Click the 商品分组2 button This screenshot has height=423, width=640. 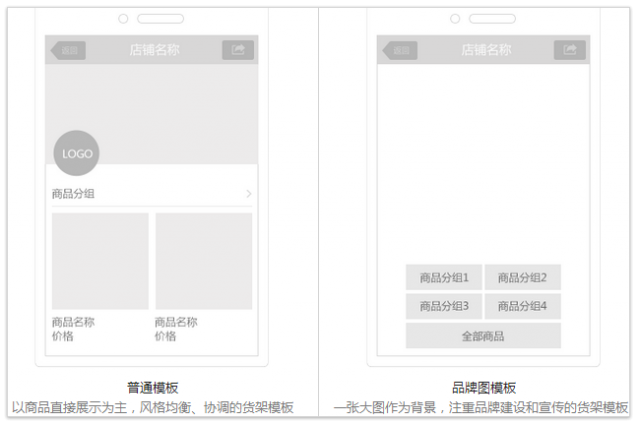523,278
